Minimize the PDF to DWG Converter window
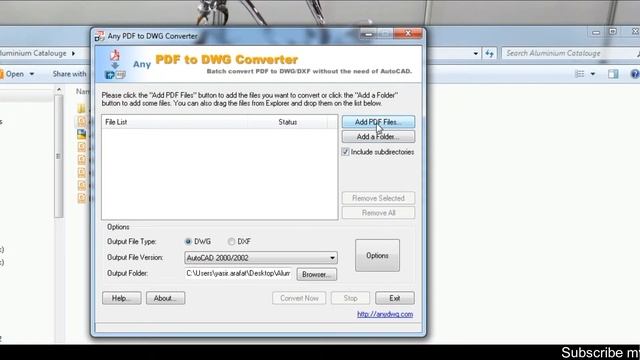The image size is (640, 360). (x=369, y=34)
